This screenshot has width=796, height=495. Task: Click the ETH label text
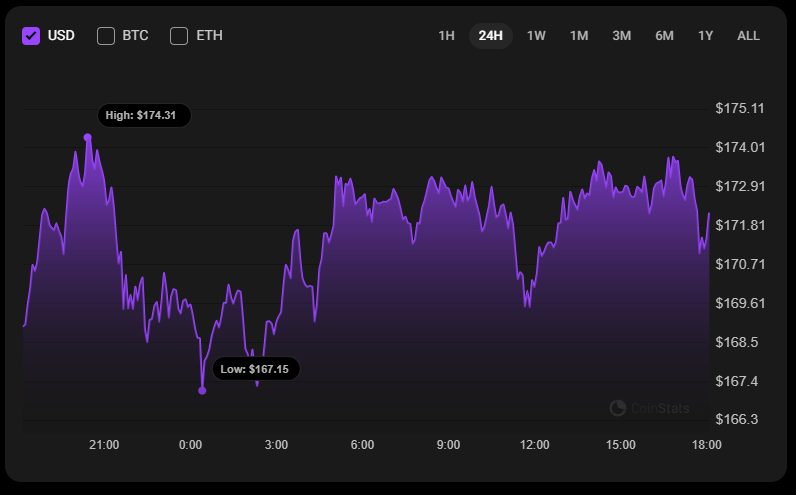pos(209,36)
